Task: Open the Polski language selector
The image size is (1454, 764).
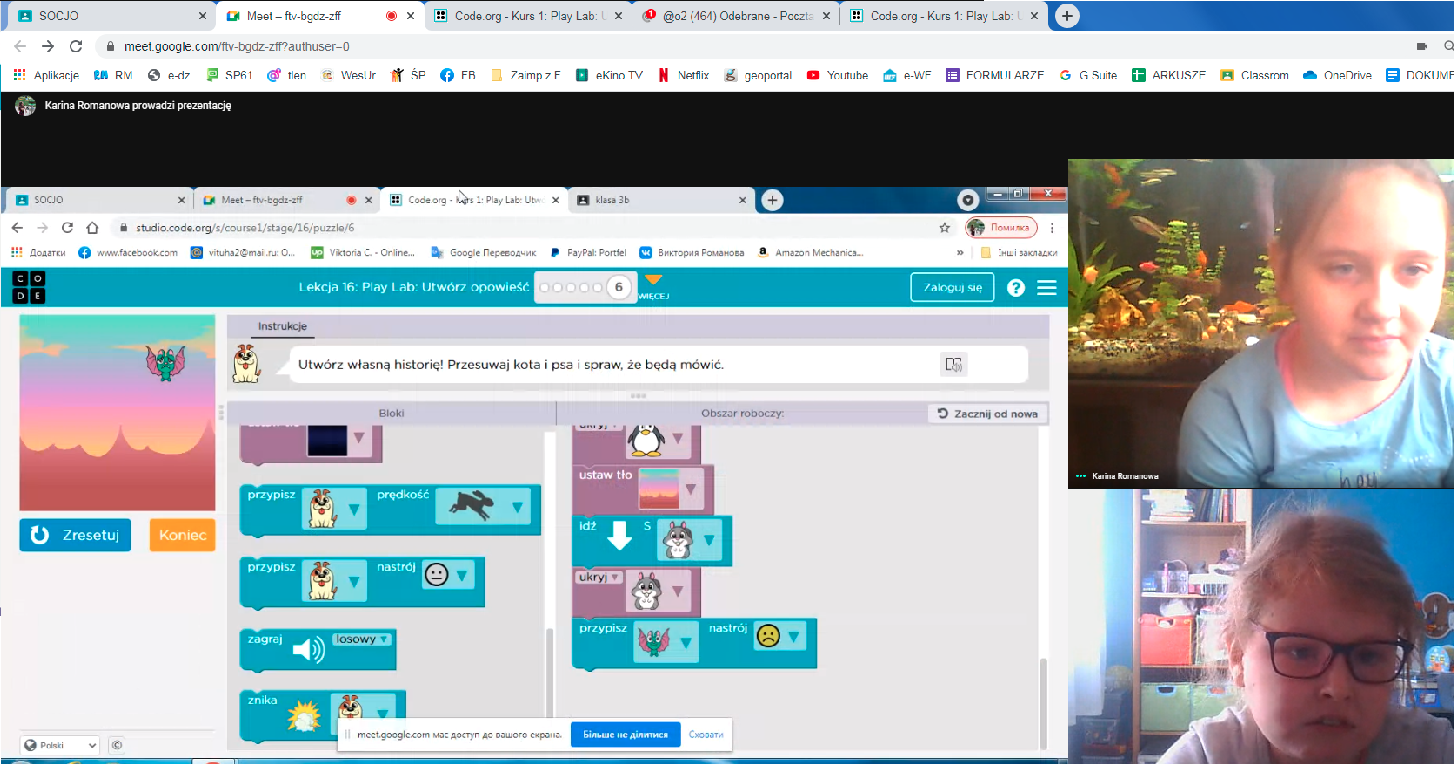Action: pos(60,745)
